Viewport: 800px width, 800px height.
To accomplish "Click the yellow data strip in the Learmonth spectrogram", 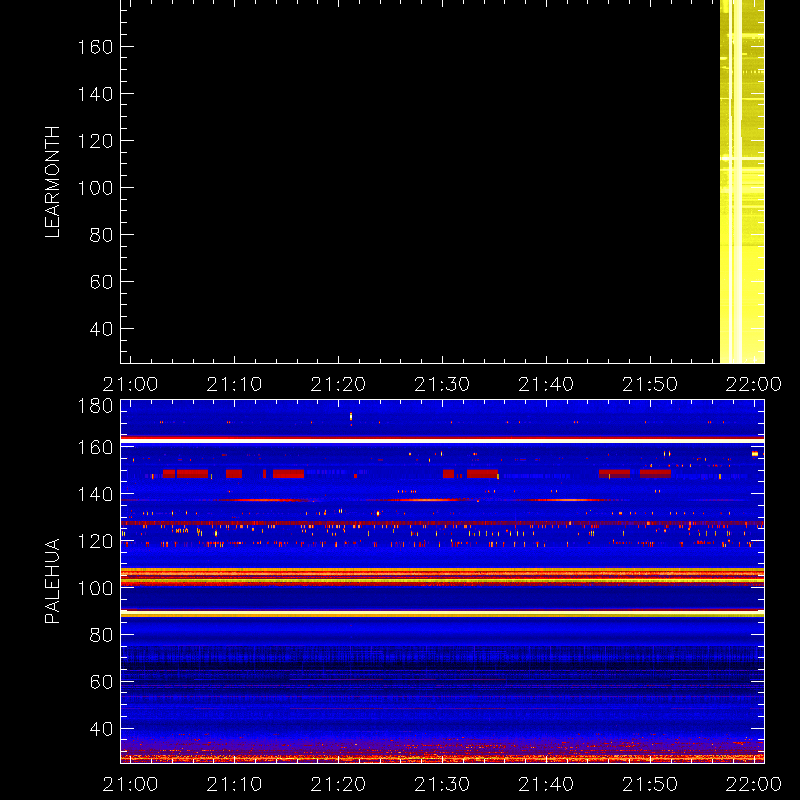I will coord(742,182).
